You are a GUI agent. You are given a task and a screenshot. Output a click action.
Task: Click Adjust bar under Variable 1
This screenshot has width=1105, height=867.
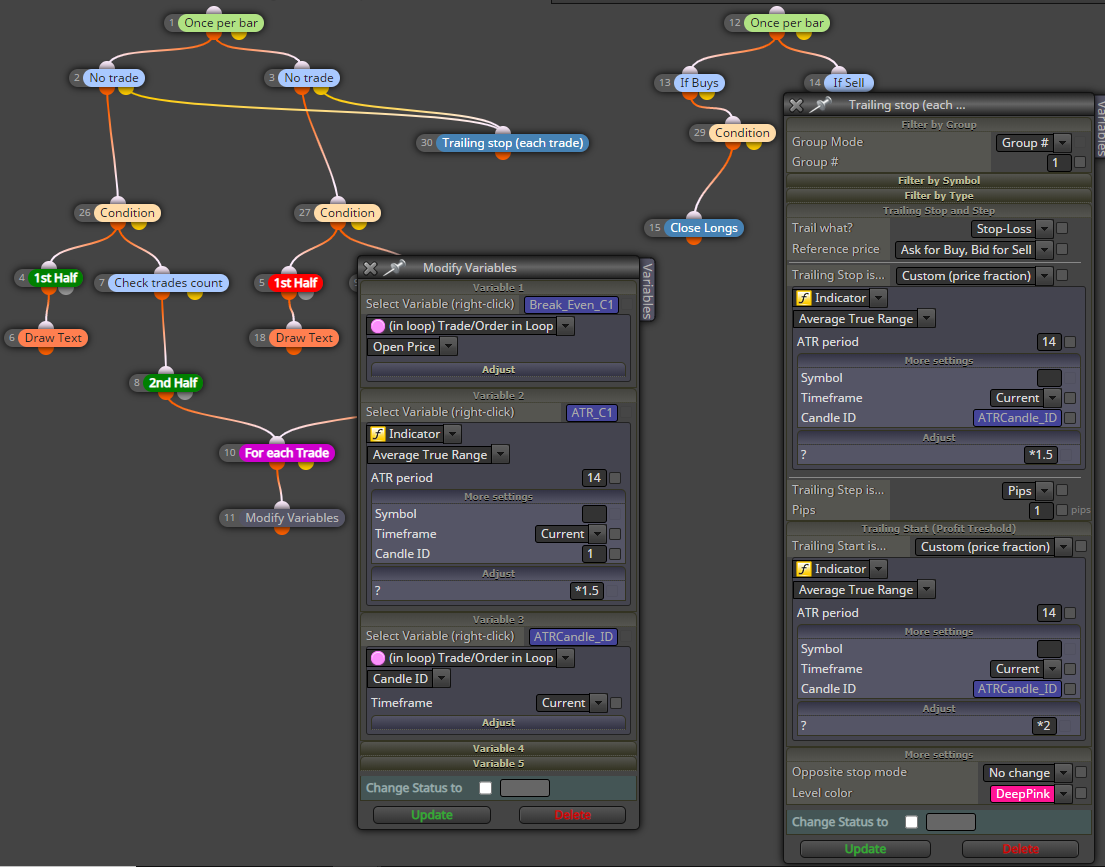(x=498, y=369)
